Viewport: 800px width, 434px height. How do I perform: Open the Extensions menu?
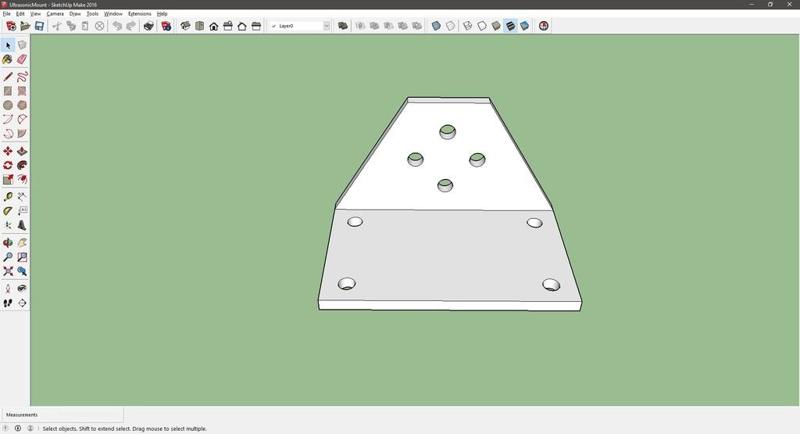[140, 14]
